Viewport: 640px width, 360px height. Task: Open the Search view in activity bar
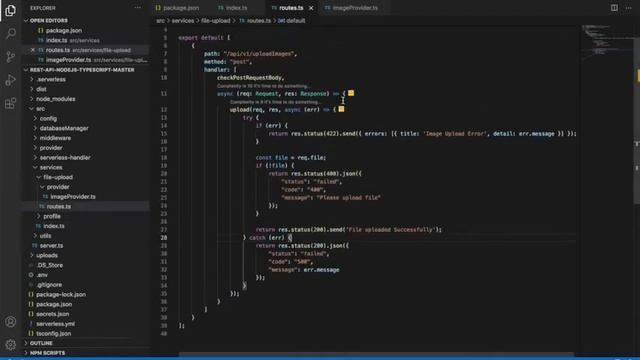11,33
